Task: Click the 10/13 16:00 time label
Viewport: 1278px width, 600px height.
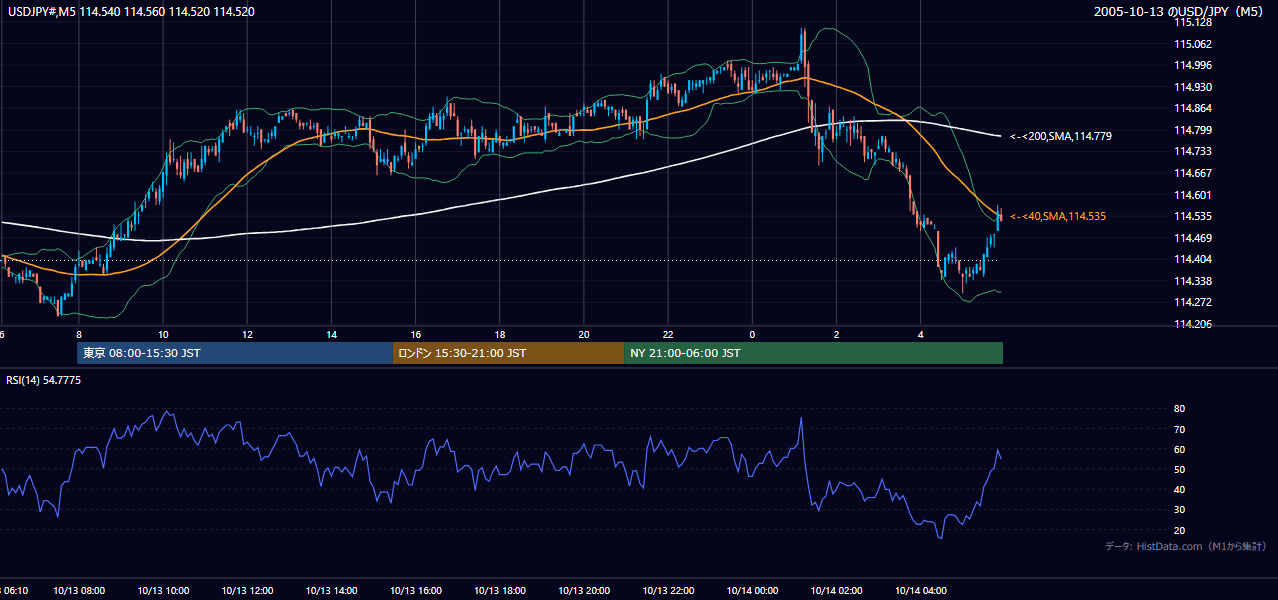Action: click(x=415, y=591)
